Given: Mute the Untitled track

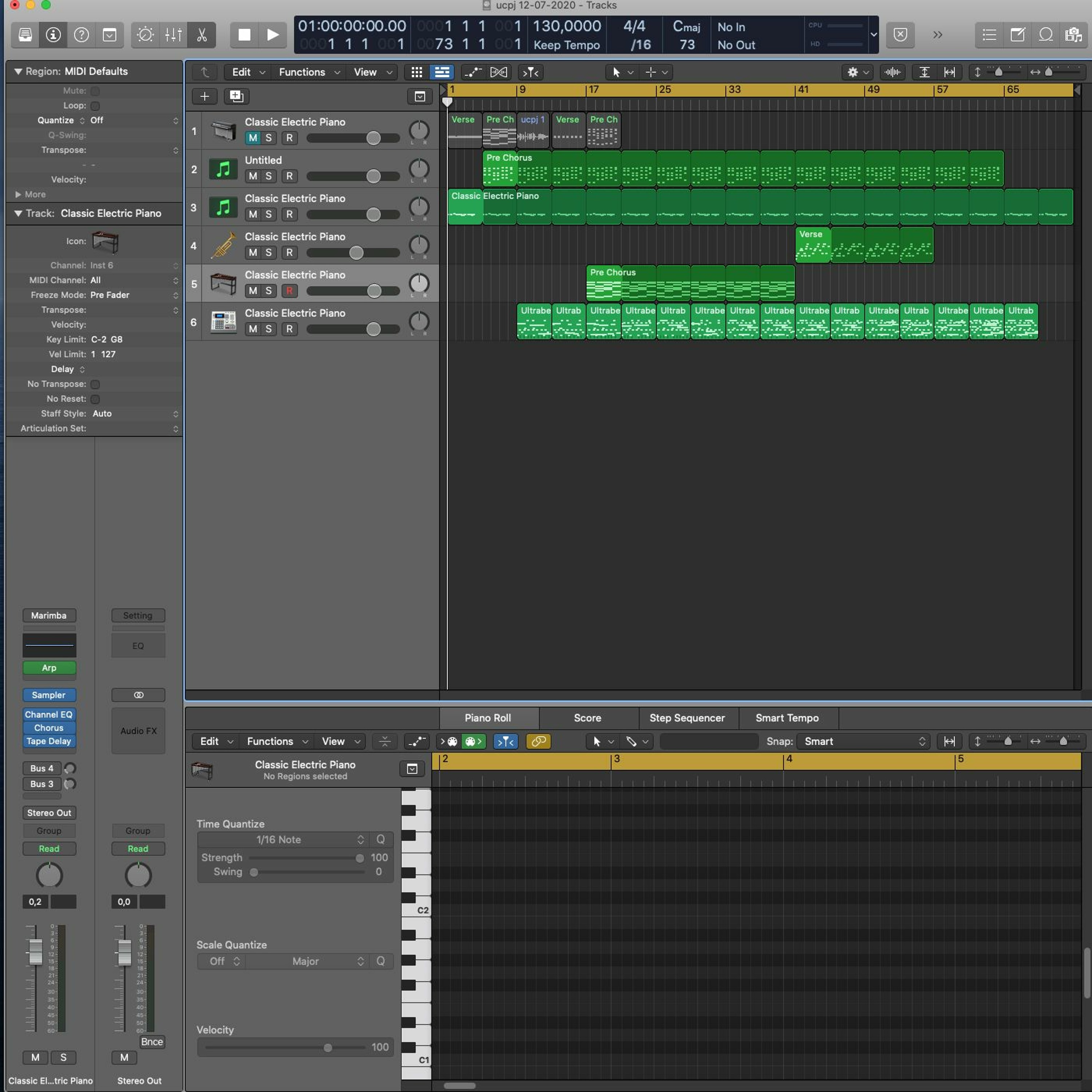Looking at the screenshot, I should 253,176.
